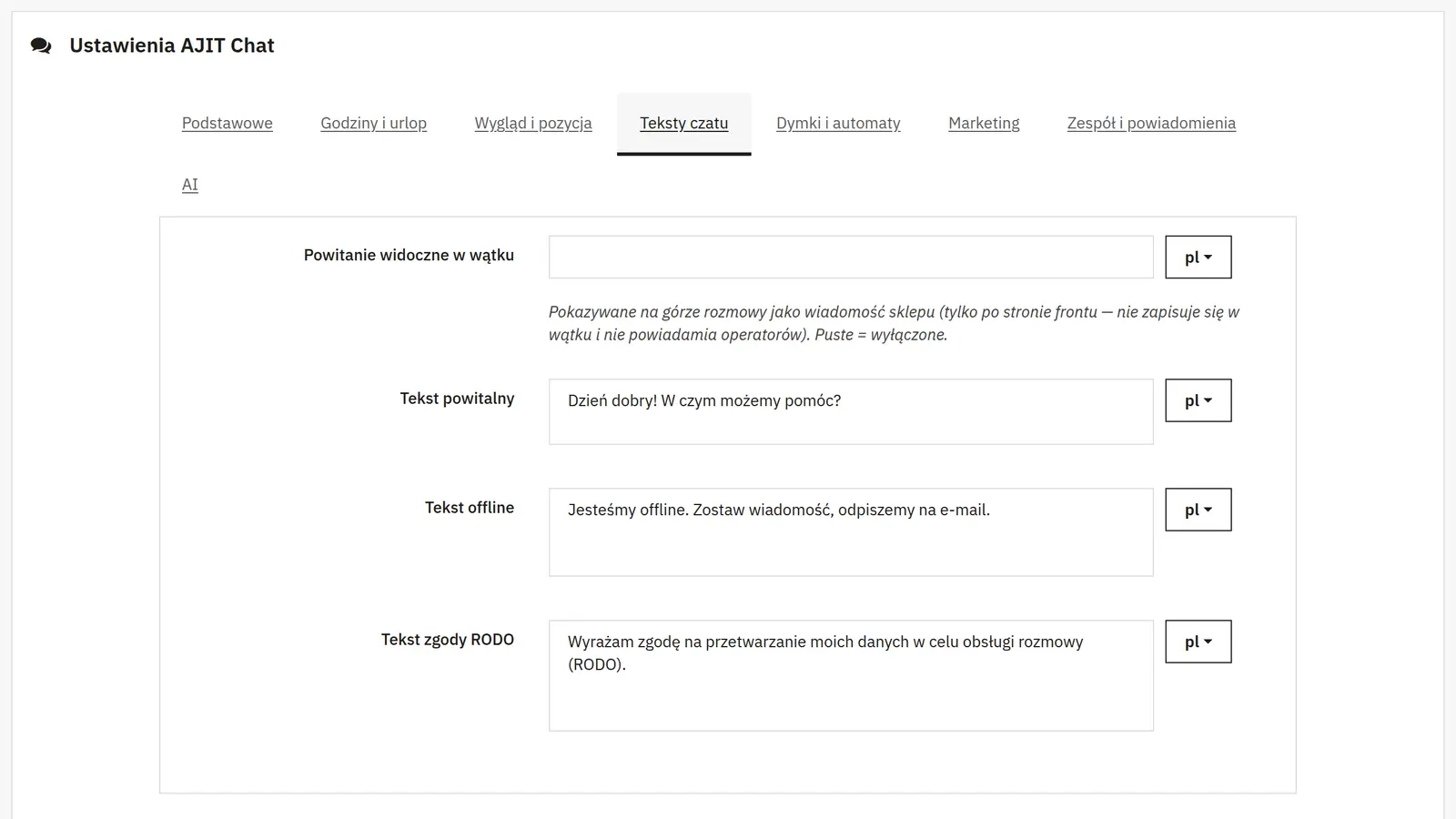This screenshot has height=819, width=1456.
Task: Open the pl language dropdown beside Tekst powitalny
Action: (1198, 400)
